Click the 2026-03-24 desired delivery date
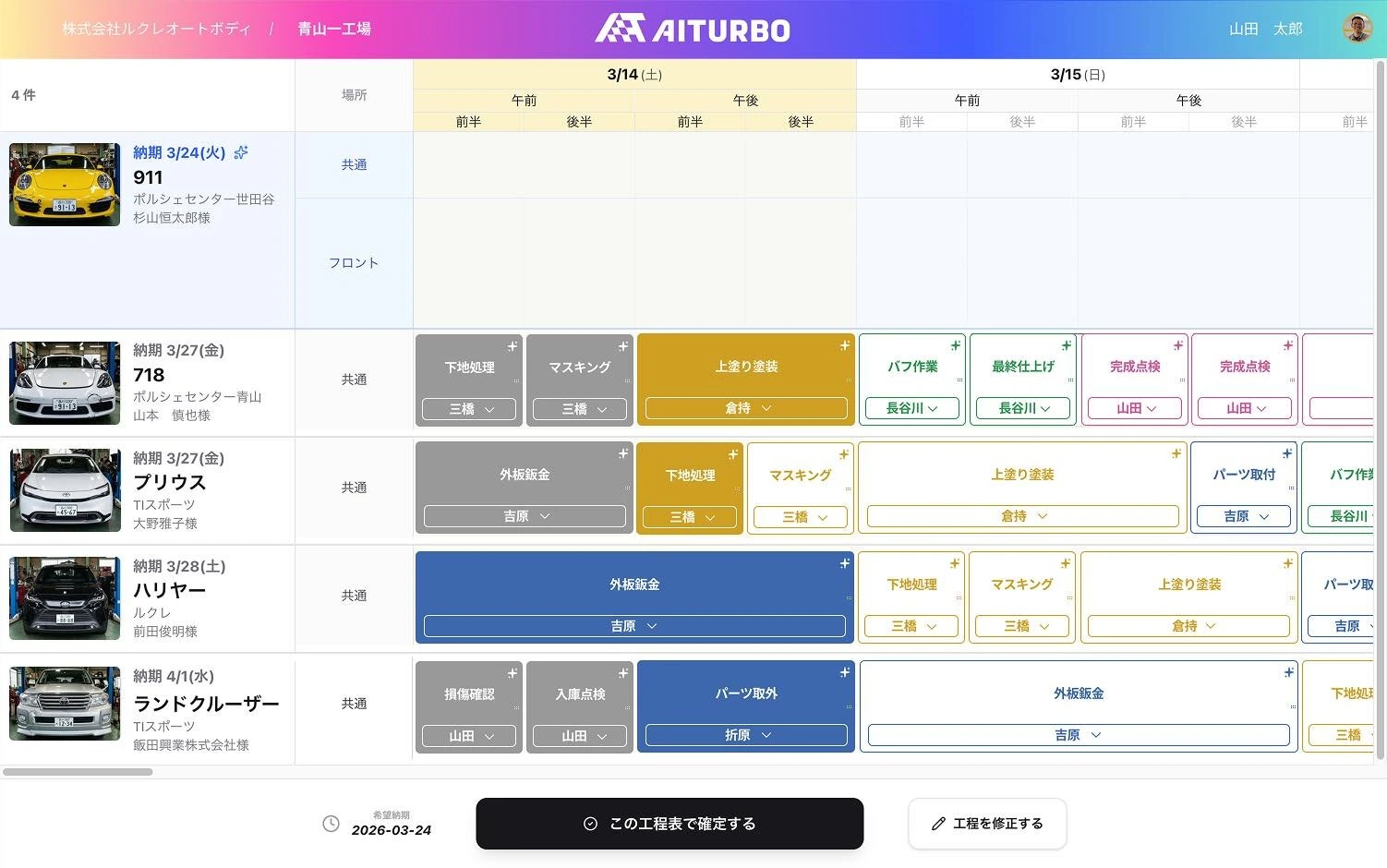The height and width of the screenshot is (868, 1387). pyautogui.click(x=392, y=830)
